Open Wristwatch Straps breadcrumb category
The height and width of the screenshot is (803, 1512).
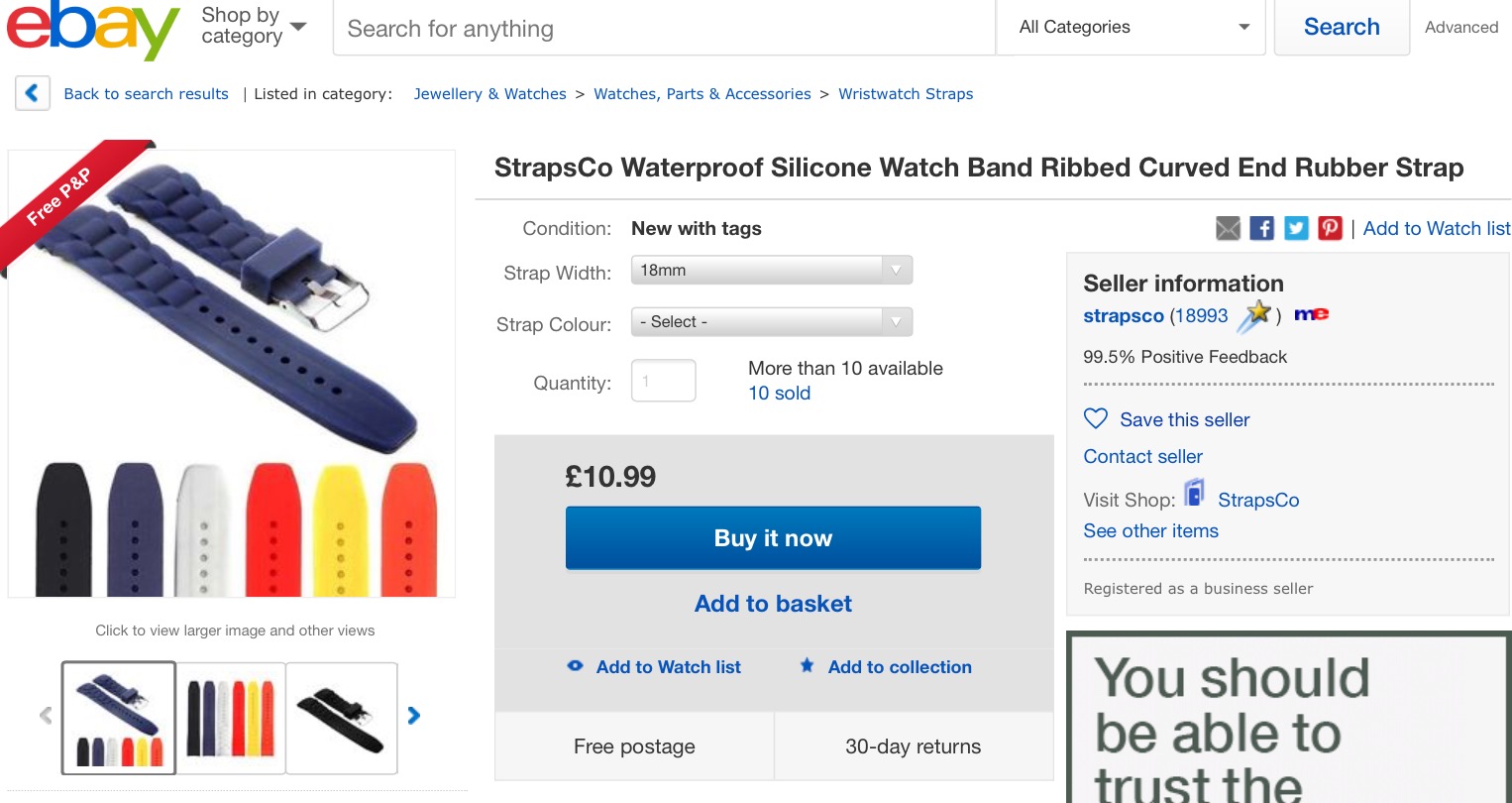point(906,94)
